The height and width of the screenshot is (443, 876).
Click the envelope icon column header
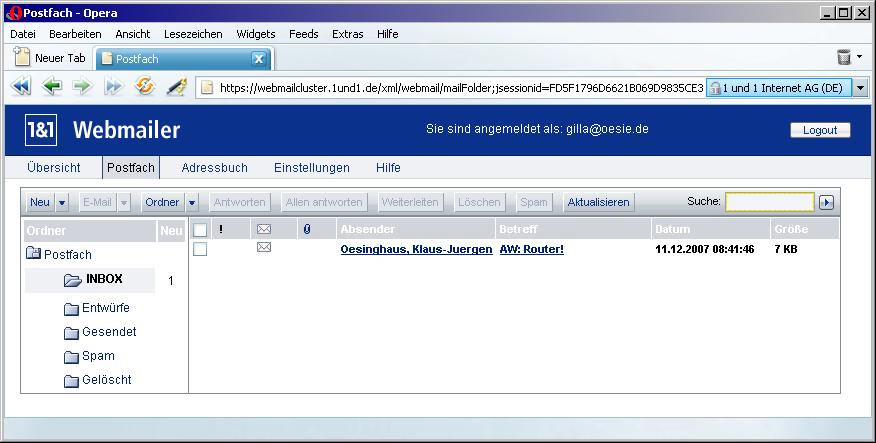[264, 229]
